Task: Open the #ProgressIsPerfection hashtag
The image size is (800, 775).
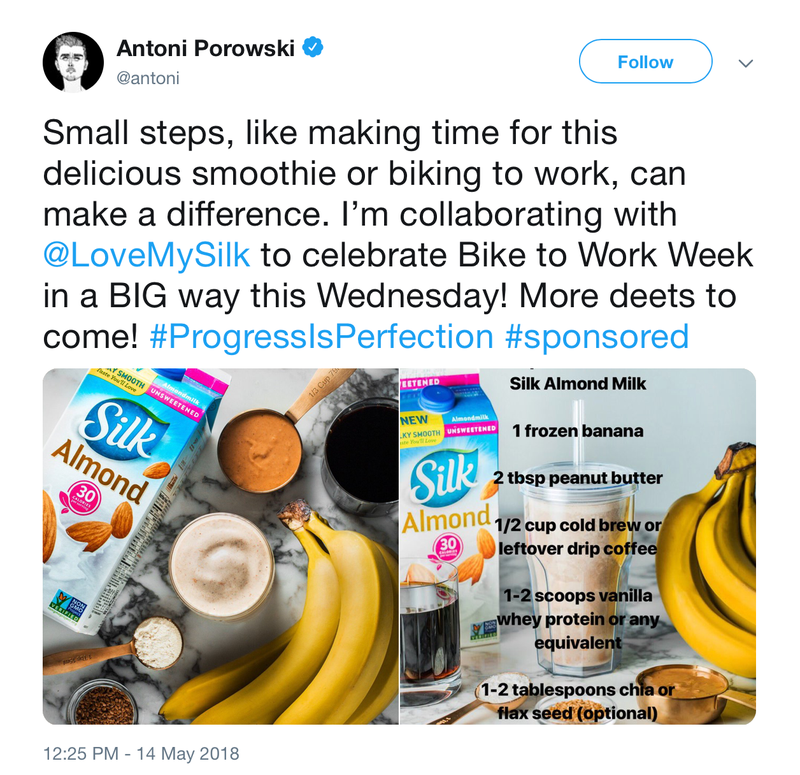Action: (x=321, y=337)
